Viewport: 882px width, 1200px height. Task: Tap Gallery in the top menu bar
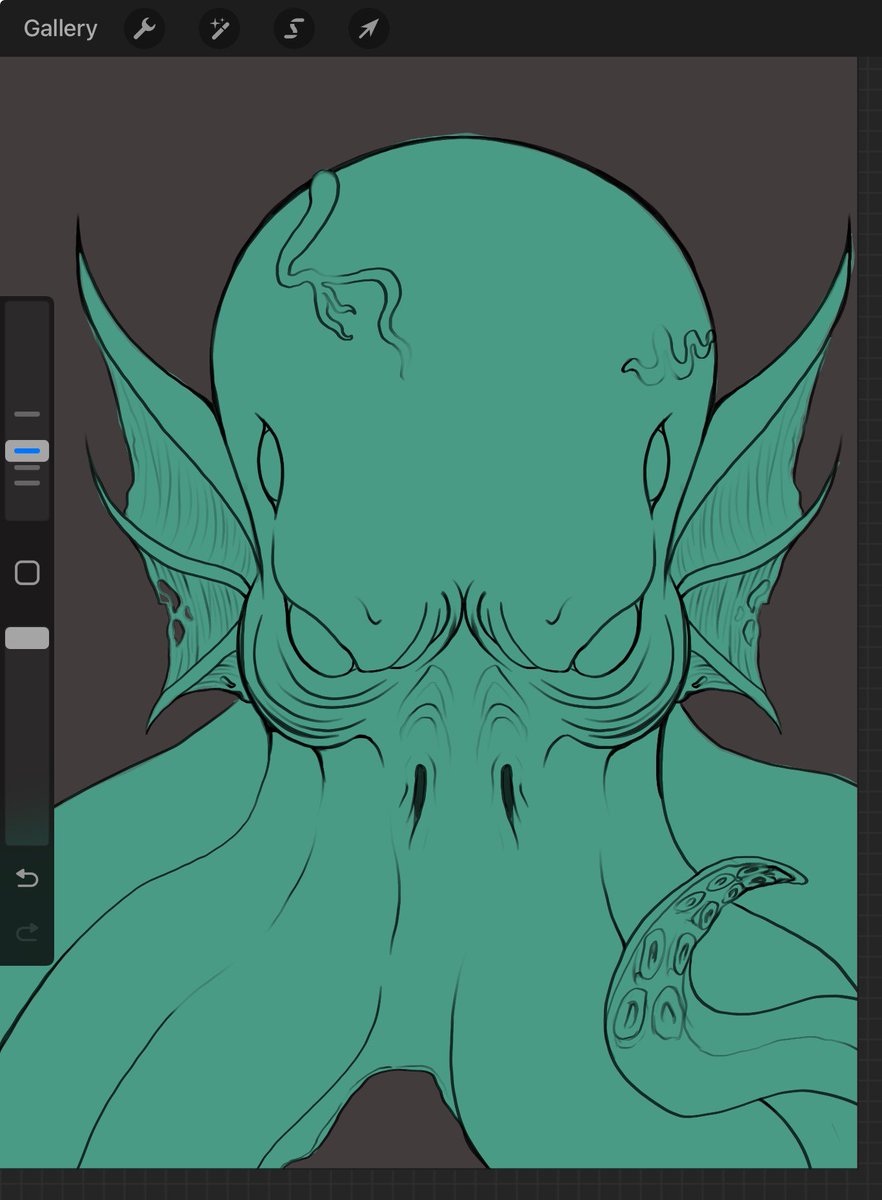click(x=59, y=29)
